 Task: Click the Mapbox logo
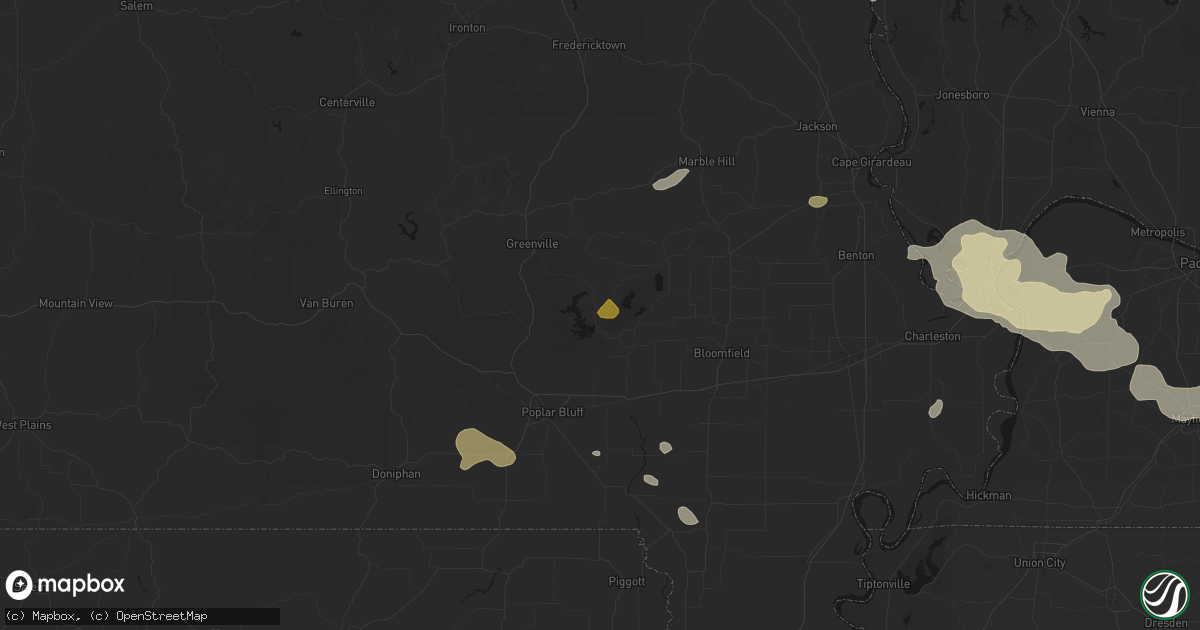pos(65,585)
